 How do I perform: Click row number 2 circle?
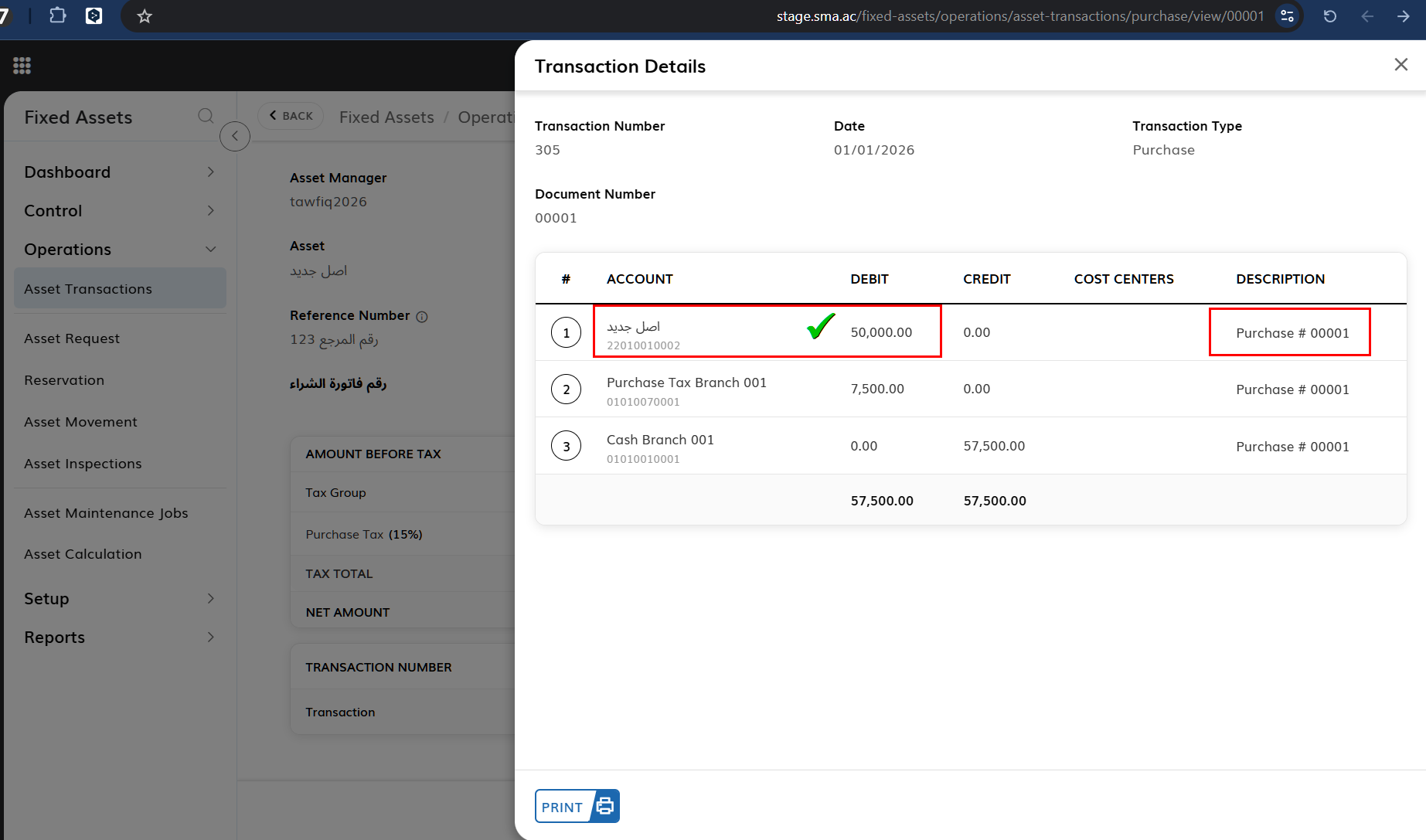click(x=566, y=389)
